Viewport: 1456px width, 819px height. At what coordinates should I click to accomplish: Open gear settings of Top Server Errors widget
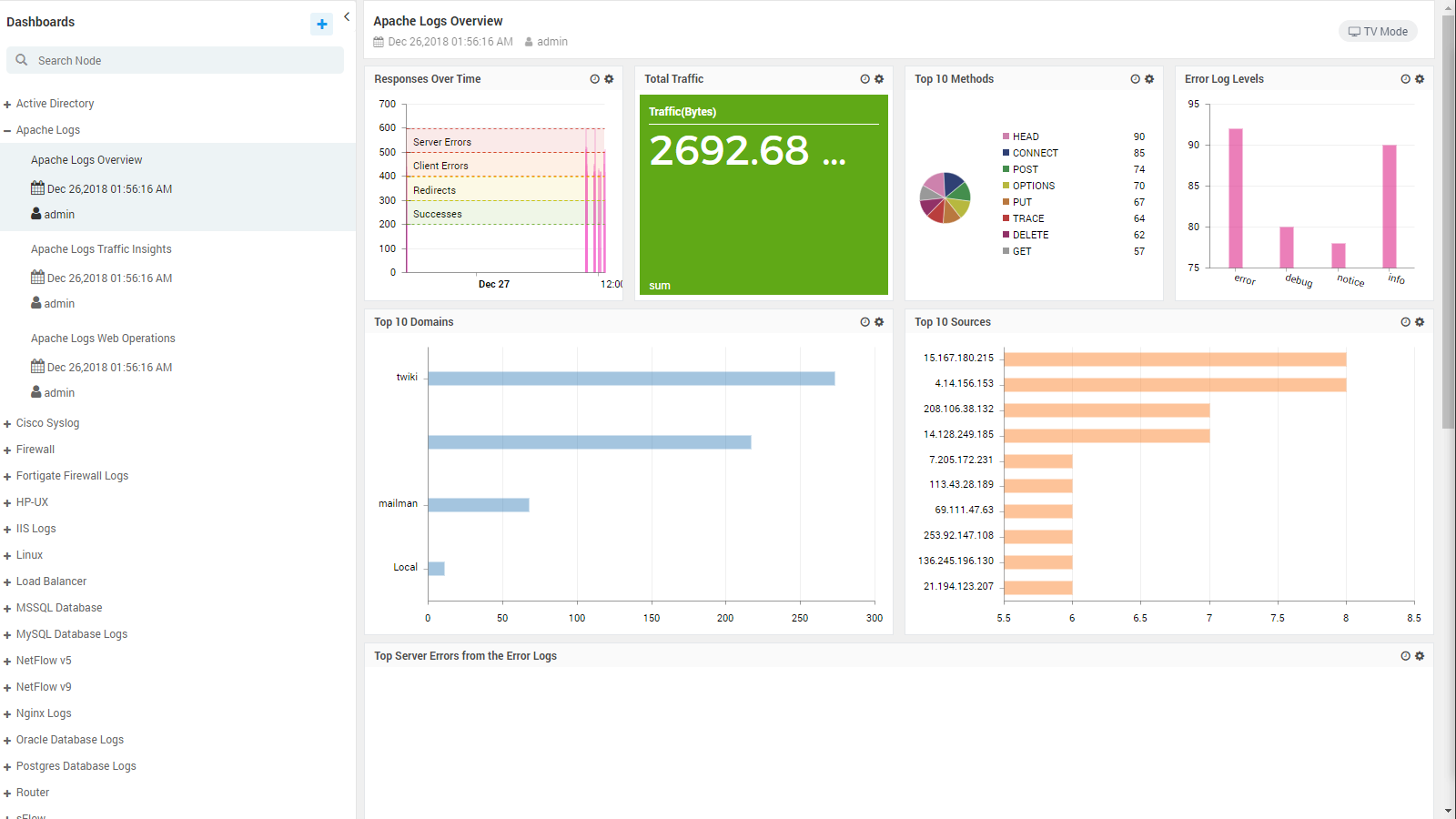(x=1420, y=656)
